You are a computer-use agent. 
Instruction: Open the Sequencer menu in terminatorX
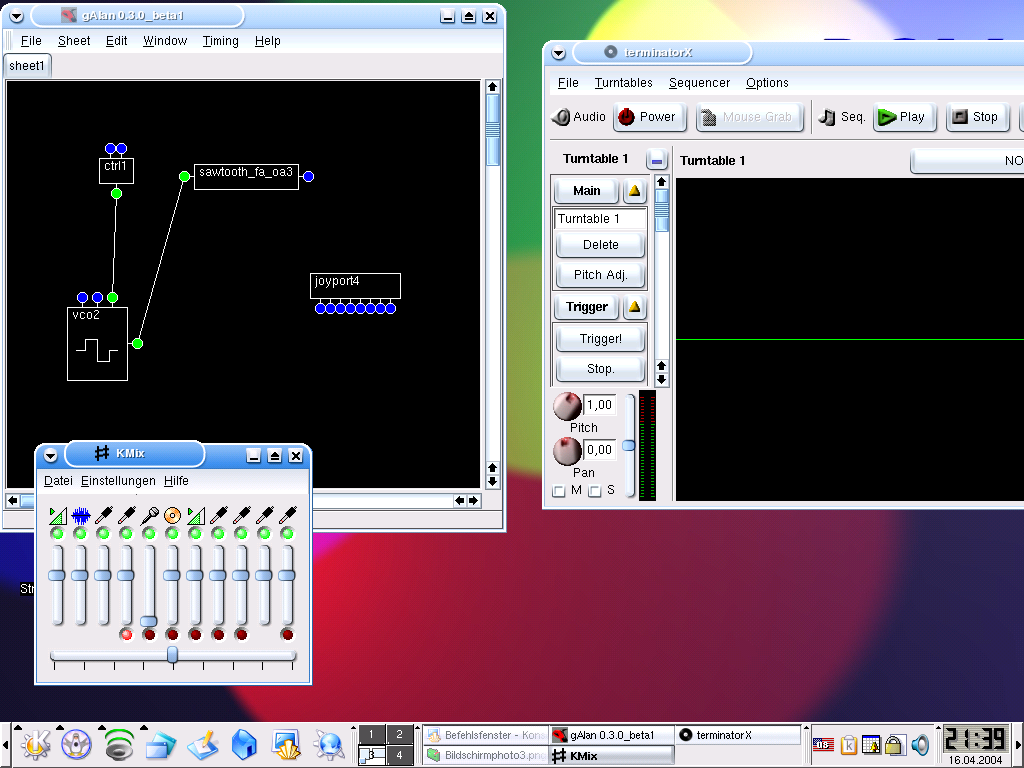[699, 83]
